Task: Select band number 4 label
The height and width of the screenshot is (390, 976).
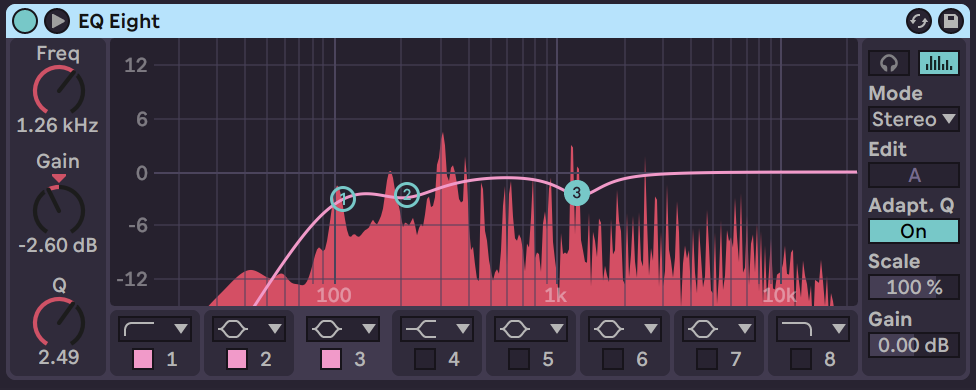Action: [454, 359]
